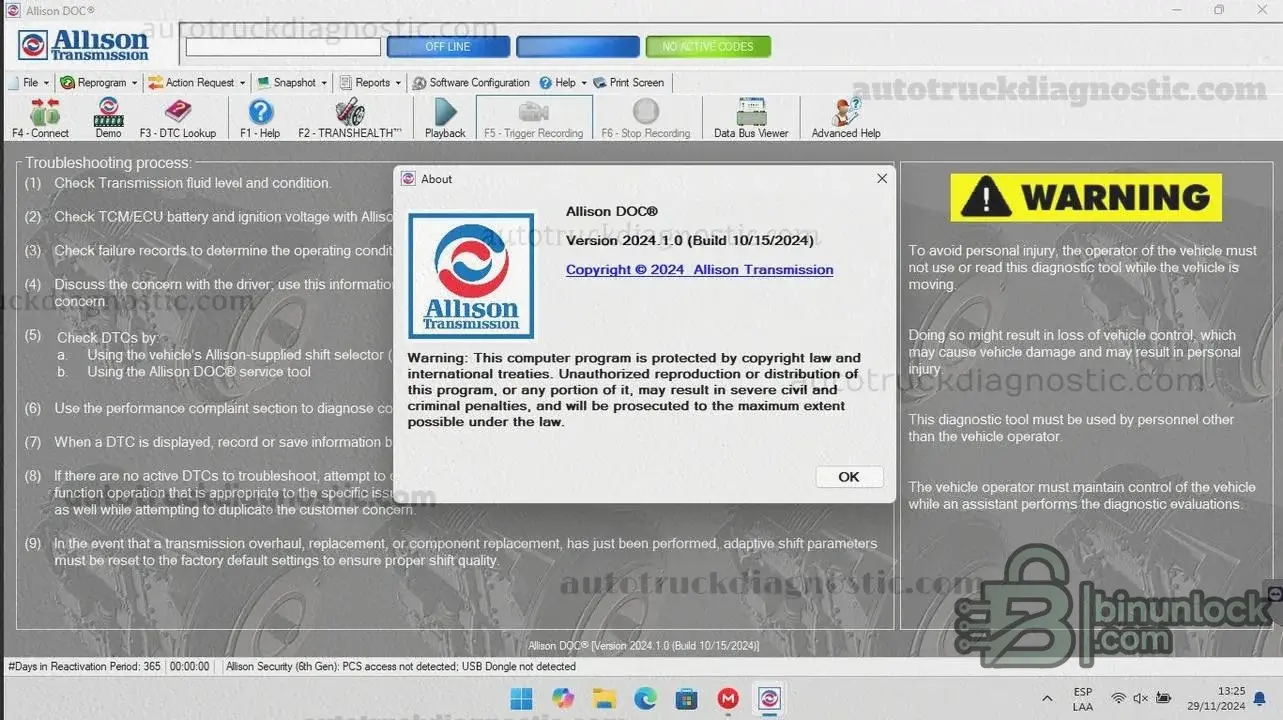Open Advanced Help from the toolbar
The height and width of the screenshot is (720, 1283).
pyautogui.click(x=846, y=118)
